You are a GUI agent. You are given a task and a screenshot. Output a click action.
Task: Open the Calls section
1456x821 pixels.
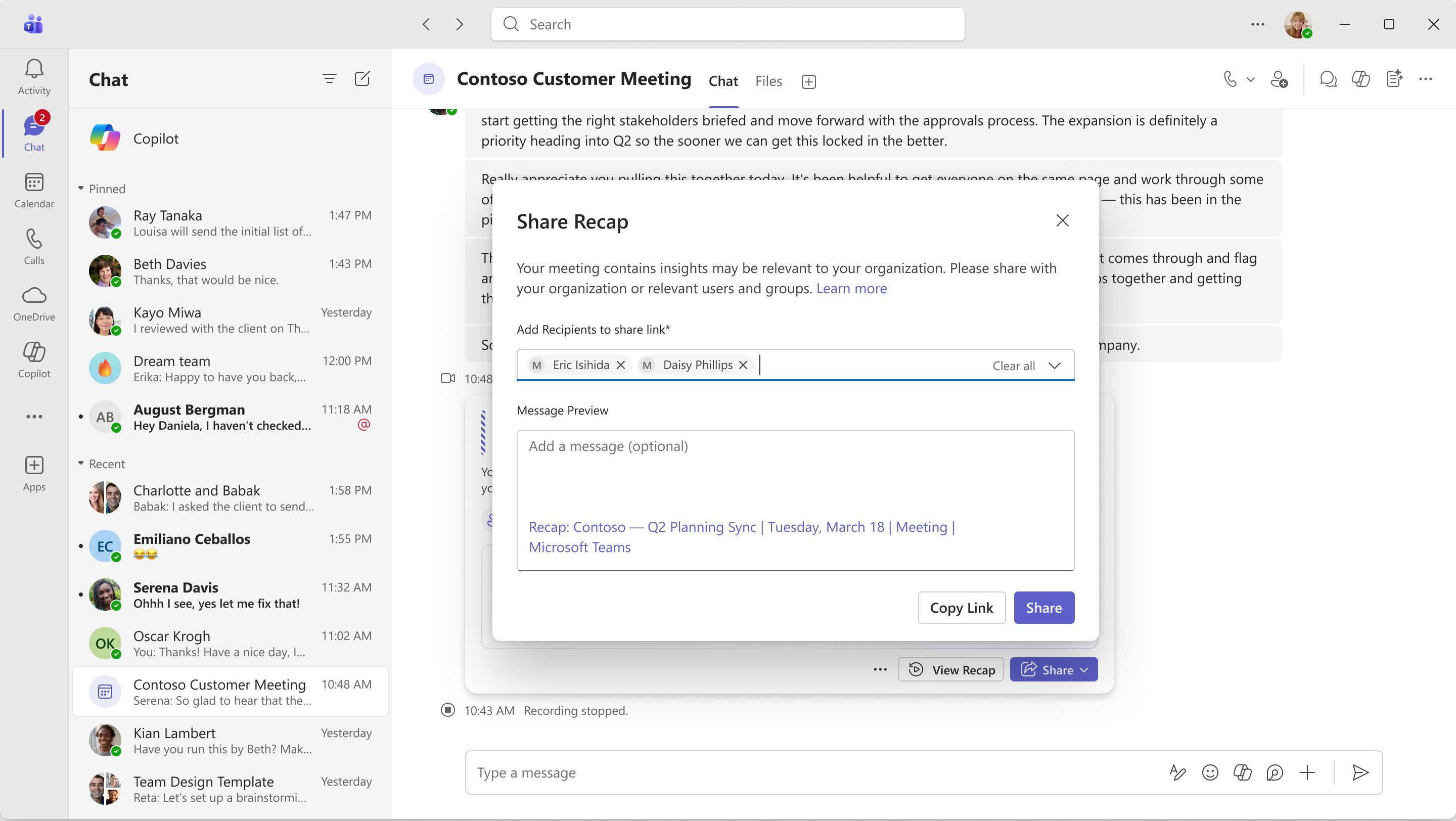point(34,247)
